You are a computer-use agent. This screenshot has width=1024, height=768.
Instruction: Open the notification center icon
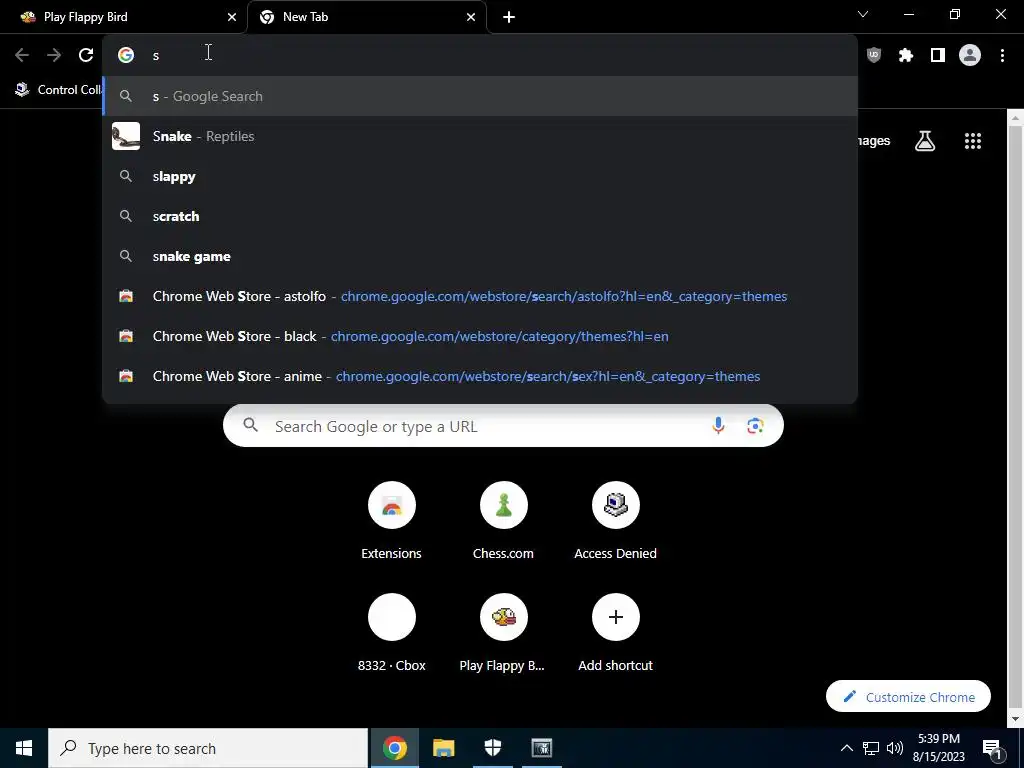pos(992,748)
